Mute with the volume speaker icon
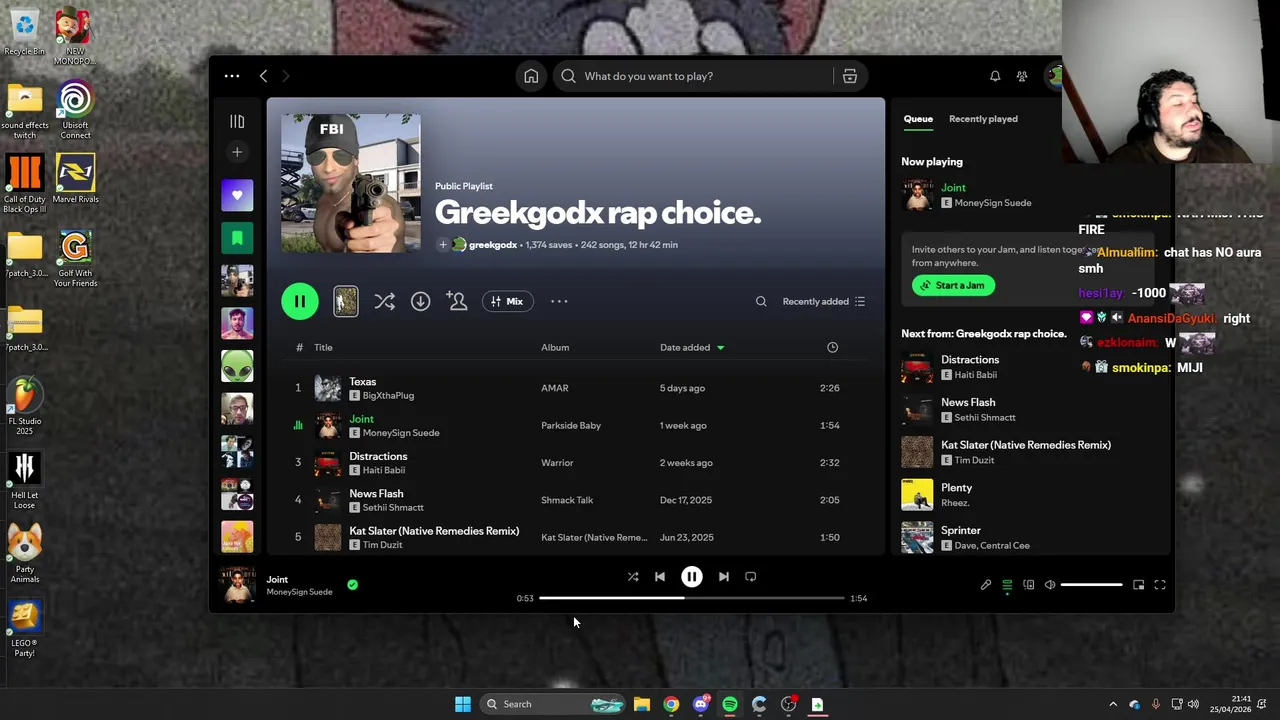Image resolution: width=1280 pixels, height=720 pixels. point(1050,585)
